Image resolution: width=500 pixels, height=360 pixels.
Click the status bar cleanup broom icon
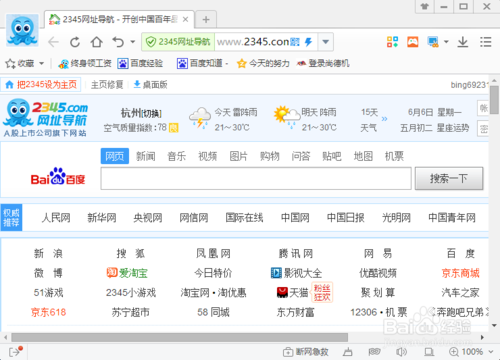pyautogui.click(x=348, y=352)
